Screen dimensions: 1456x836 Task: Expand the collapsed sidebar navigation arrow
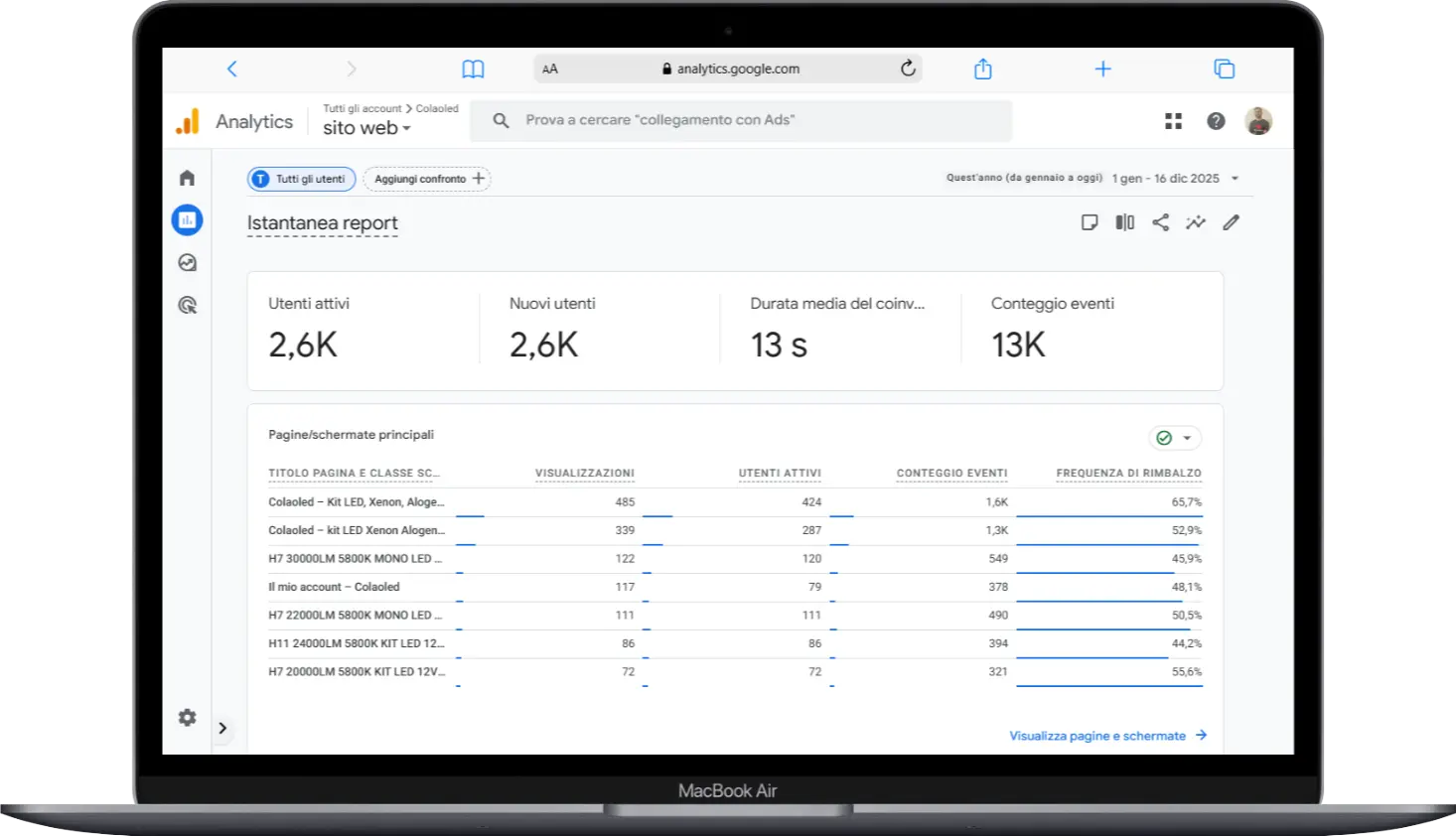(222, 728)
